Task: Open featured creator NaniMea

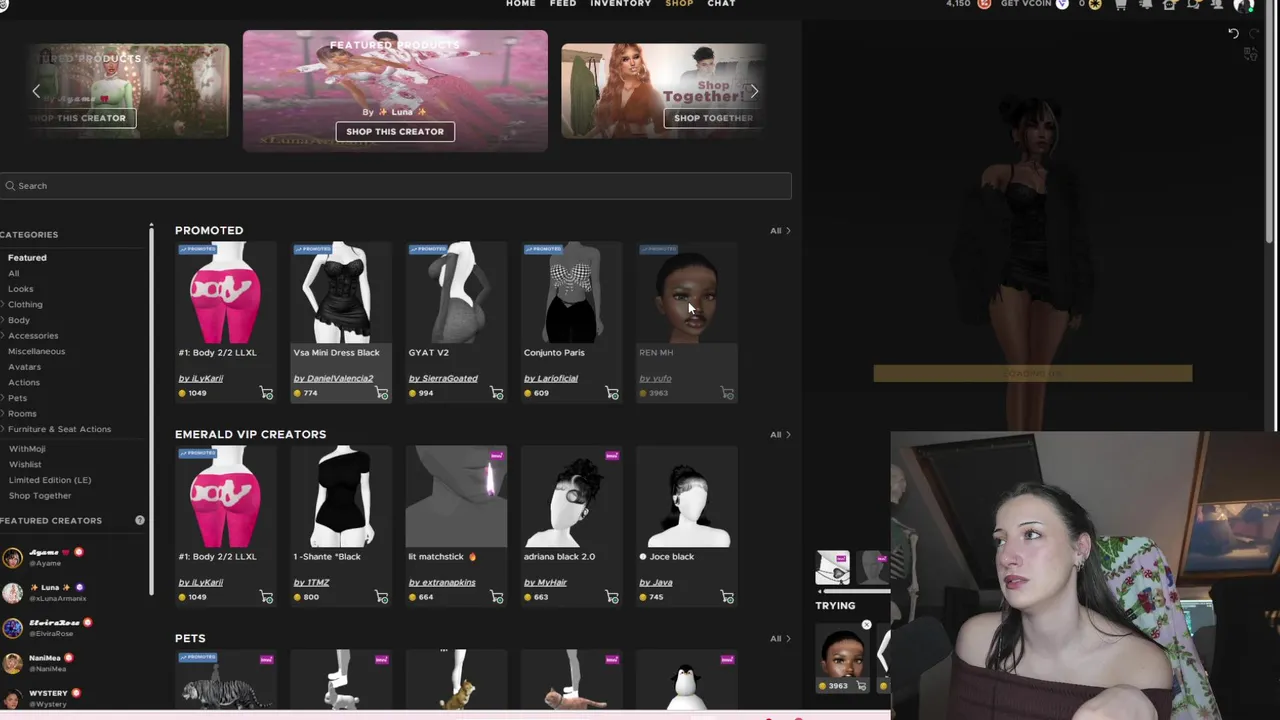Action: click(x=38, y=663)
